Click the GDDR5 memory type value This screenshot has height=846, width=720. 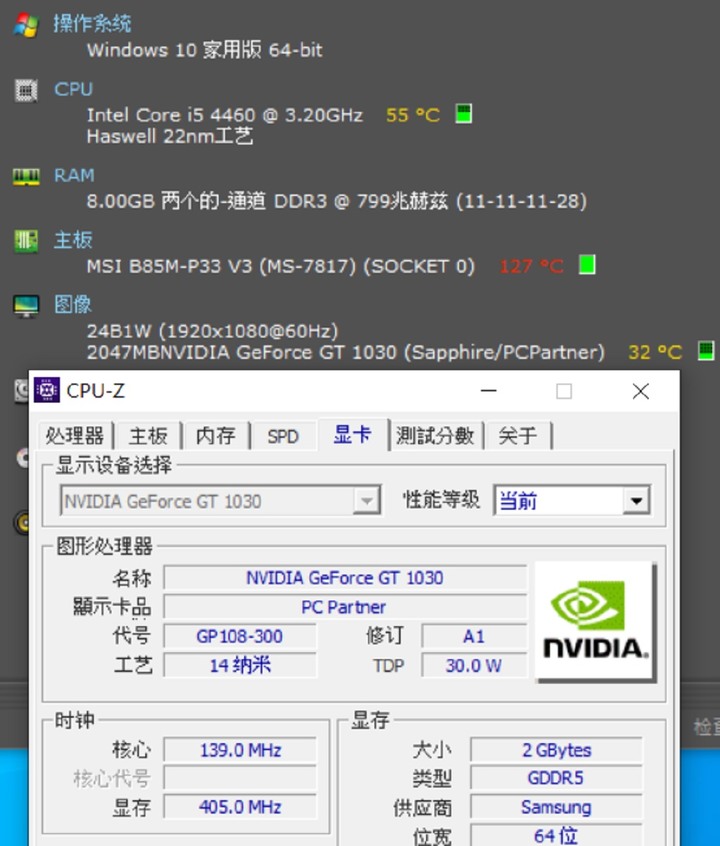(556, 778)
